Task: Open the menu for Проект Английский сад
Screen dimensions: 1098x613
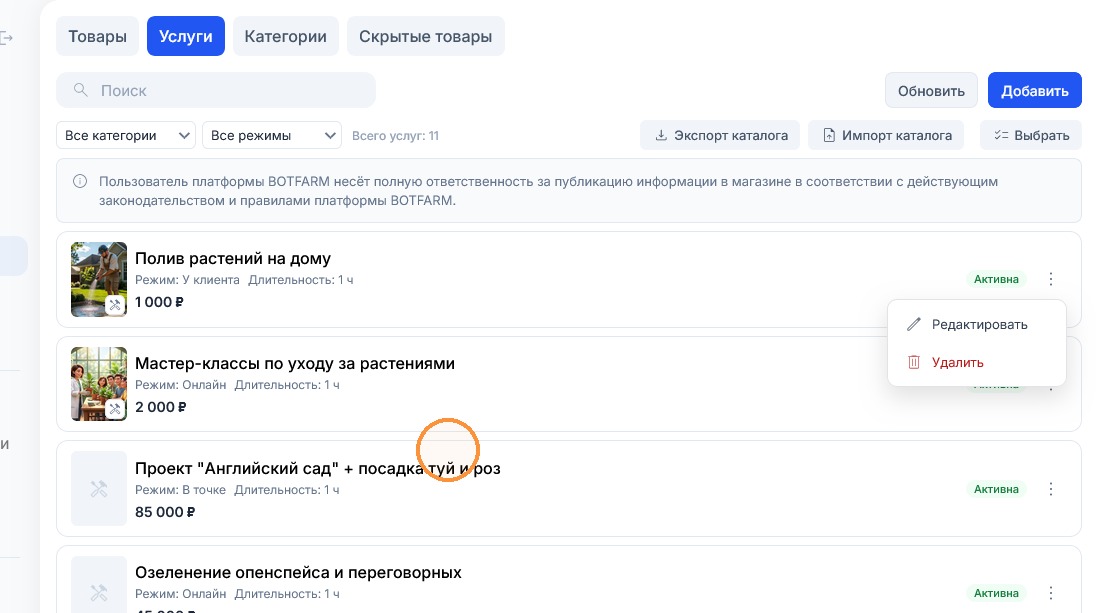Action: tap(1051, 489)
